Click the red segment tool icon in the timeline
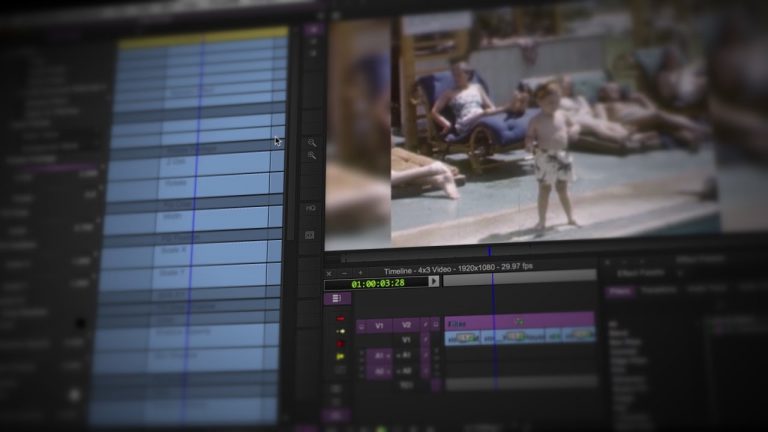This screenshot has height=432, width=768. coord(341,318)
